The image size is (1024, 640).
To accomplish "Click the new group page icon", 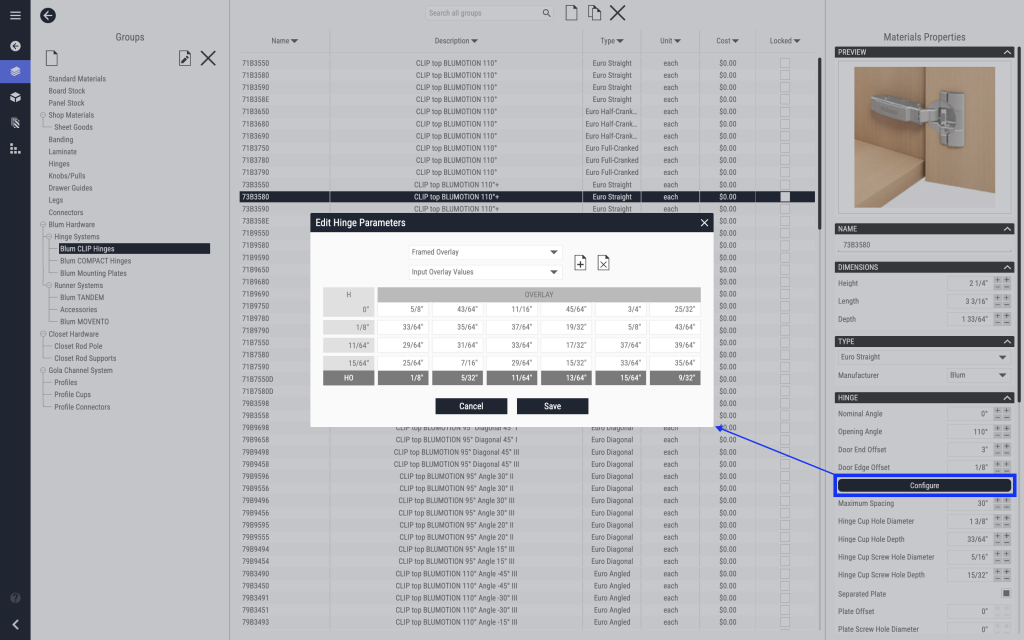I will point(52,58).
